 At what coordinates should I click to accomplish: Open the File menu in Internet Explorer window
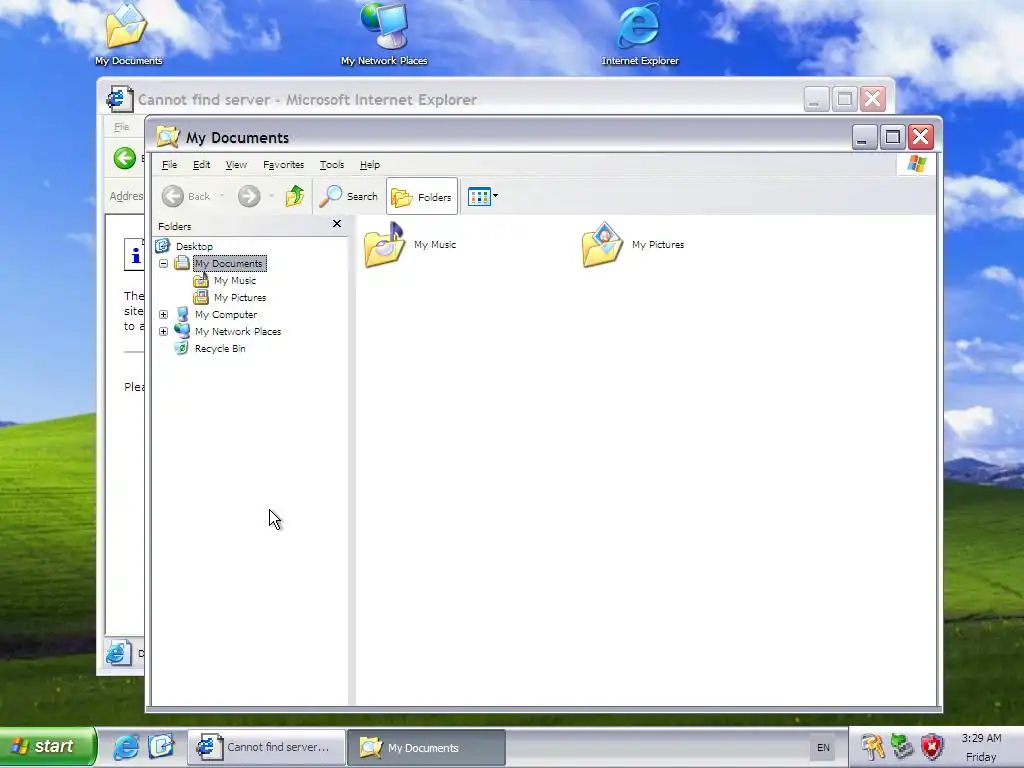pos(121,127)
